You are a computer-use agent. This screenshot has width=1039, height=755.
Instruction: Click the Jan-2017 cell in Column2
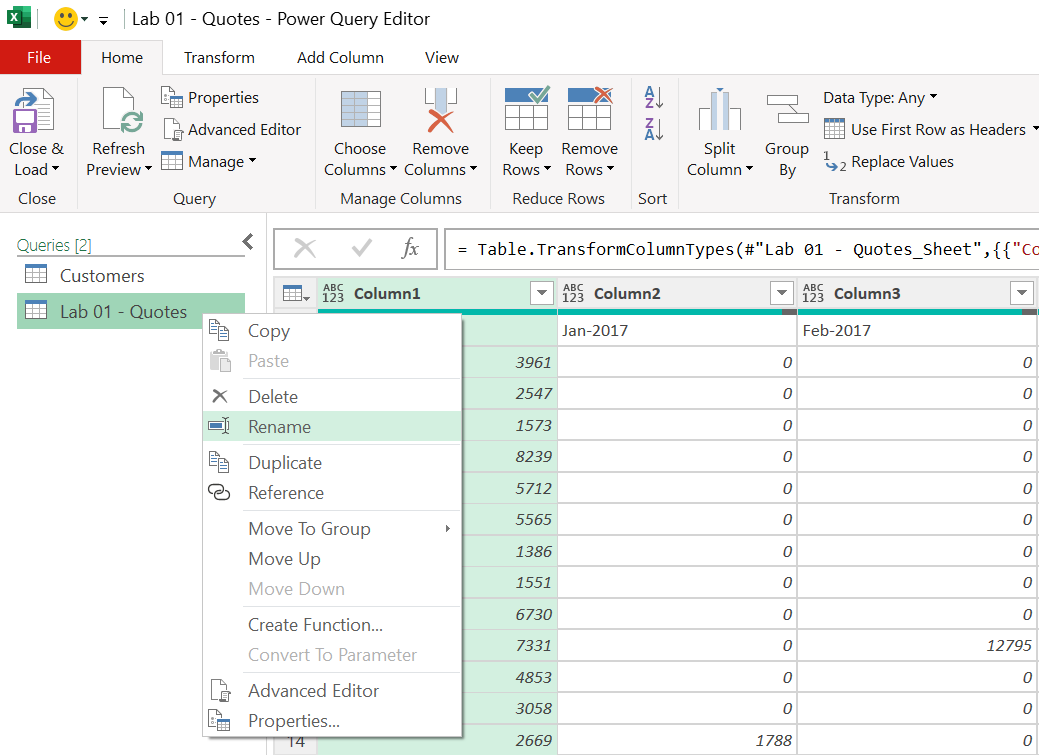tap(677, 331)
